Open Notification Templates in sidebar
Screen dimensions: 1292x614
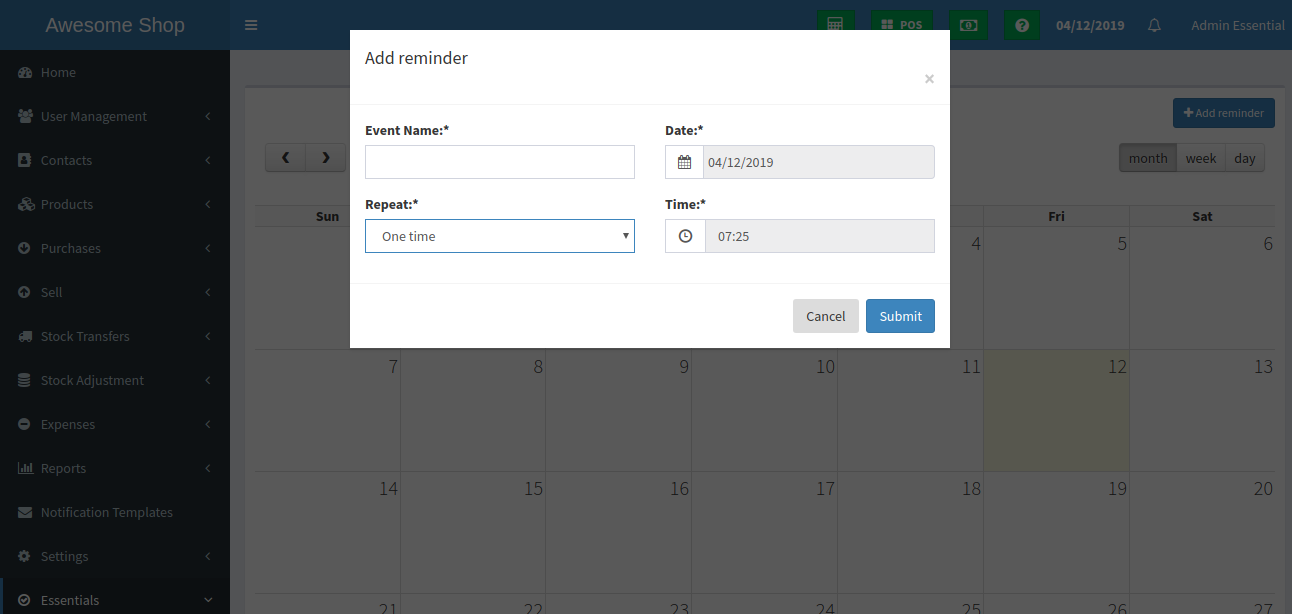point(107,512)
